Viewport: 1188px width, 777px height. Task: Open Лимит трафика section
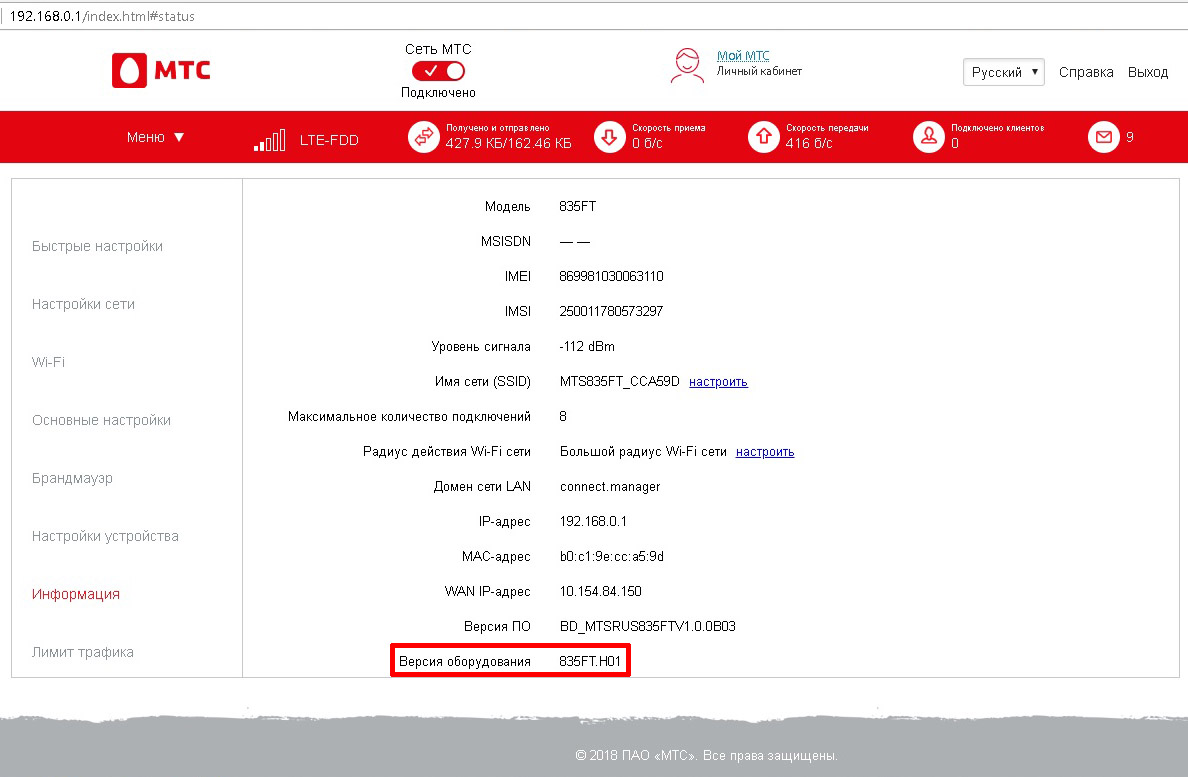pos(83,652)
